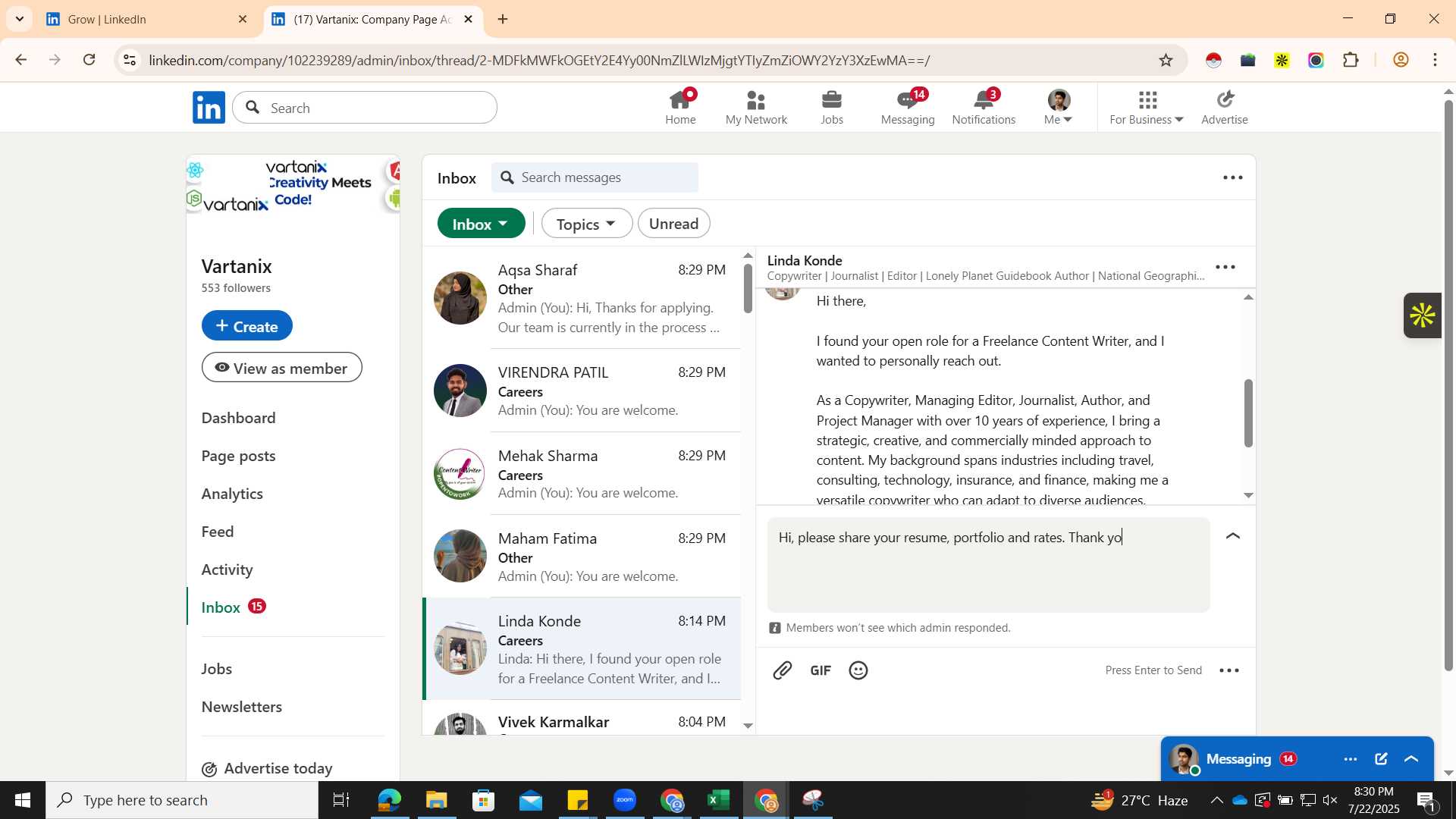Collapse message compose box with chevron

[x=1233, y=536]
